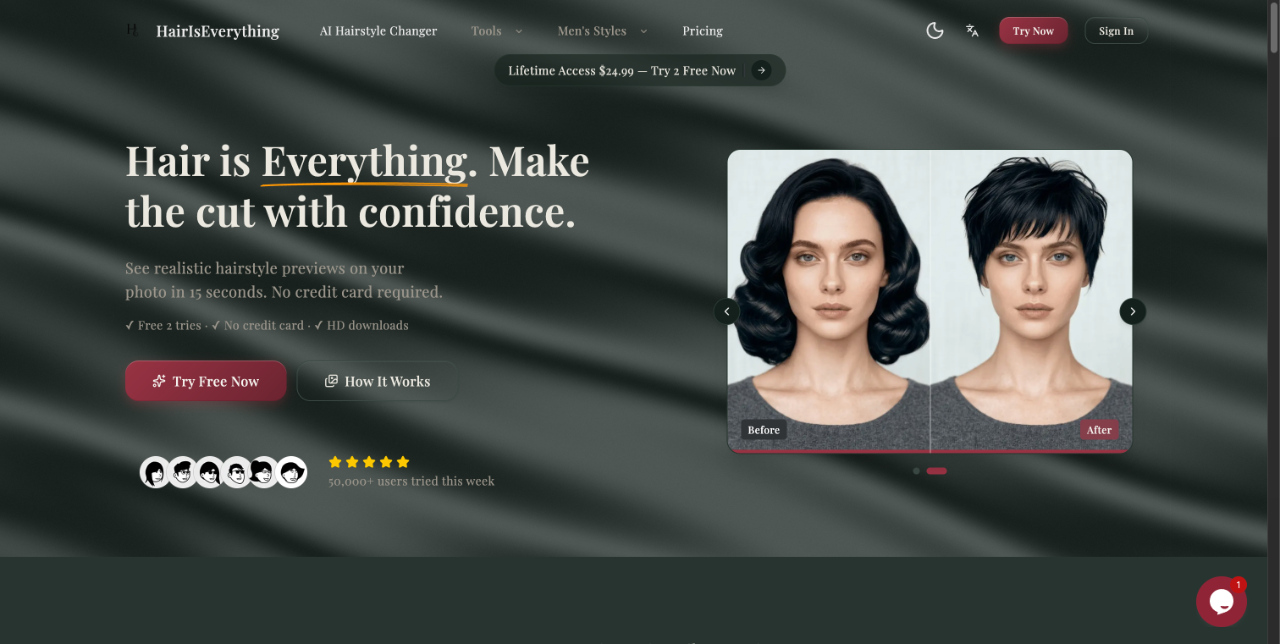The width and height of the screenshot is (1280, 644).
Task: Click the Try Free Now button
Action: (206, 381)
